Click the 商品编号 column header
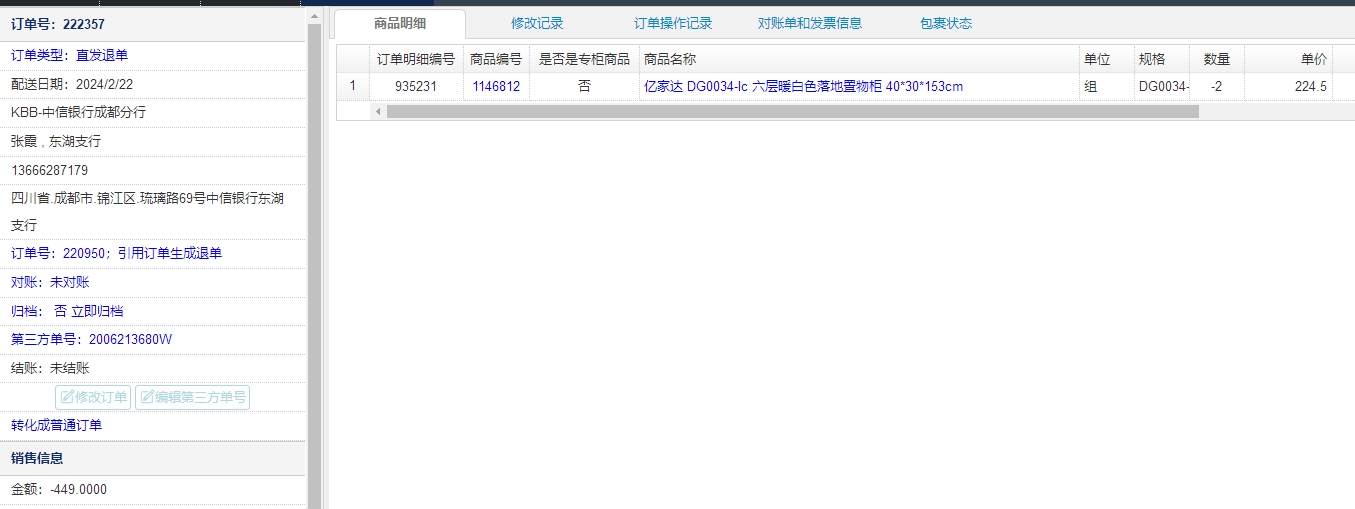Viewport: 1355px width, 509px height. point(496,60)
